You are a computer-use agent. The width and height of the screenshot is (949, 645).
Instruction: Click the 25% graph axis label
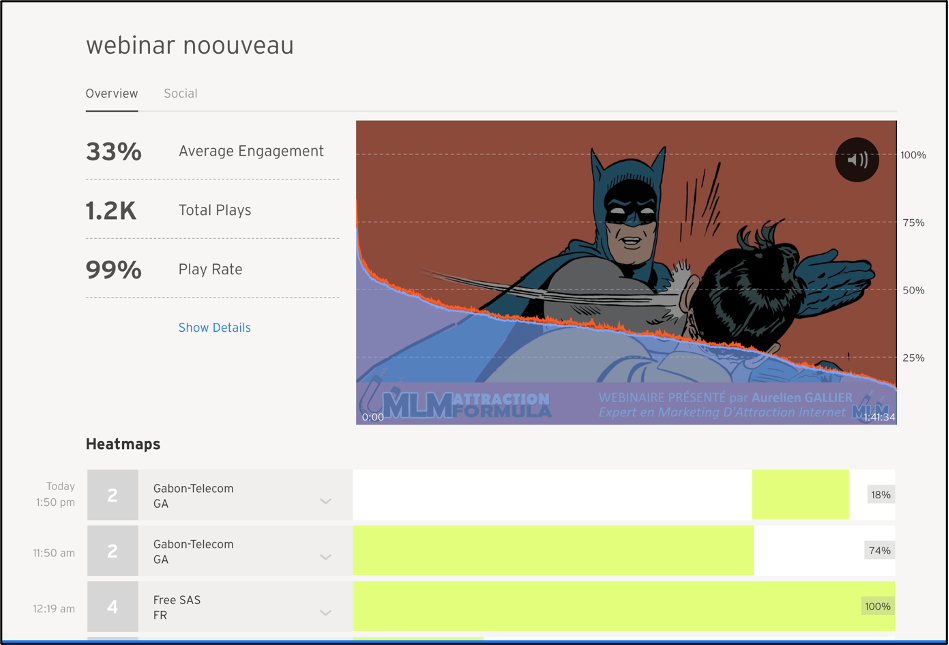[913, 358]
